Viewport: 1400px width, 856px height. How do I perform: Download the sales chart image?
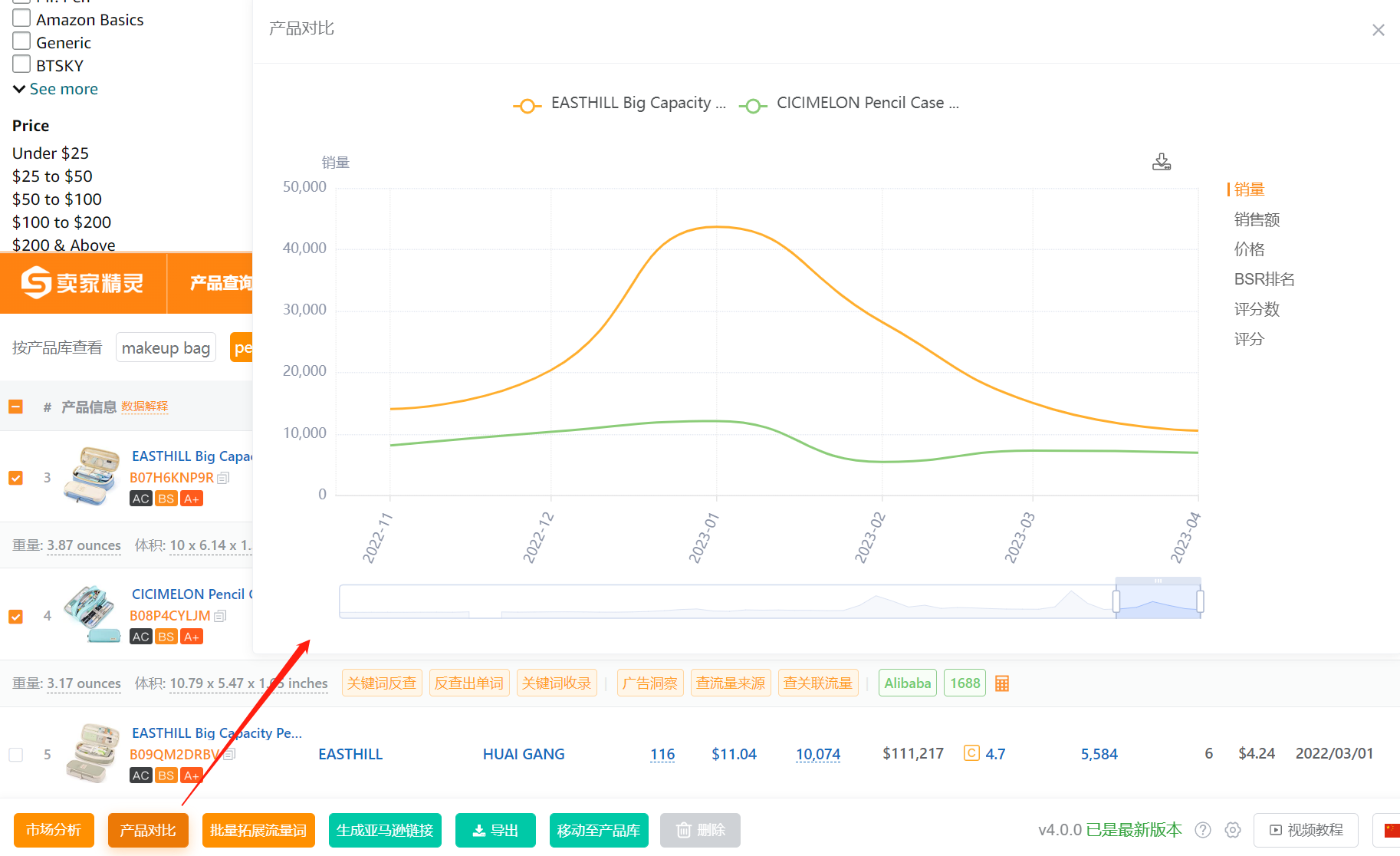[x=1162, y=162]
